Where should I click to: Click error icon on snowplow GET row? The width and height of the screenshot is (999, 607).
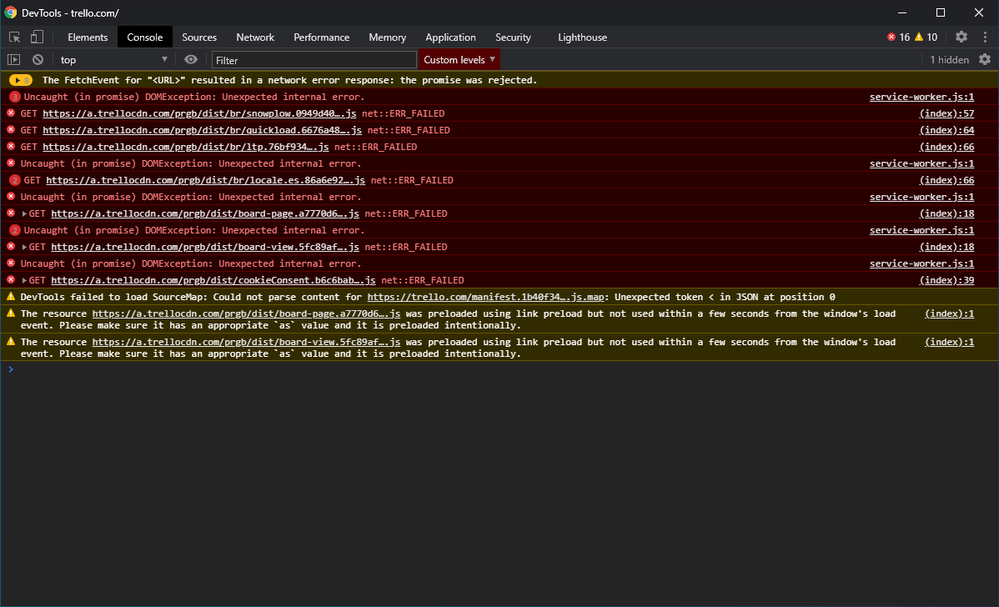click(11, 113)
